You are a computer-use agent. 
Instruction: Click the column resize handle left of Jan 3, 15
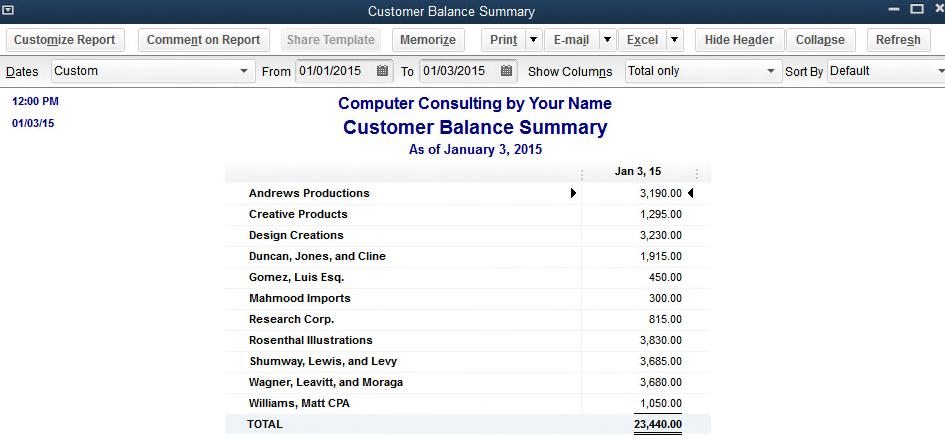[582, 173]
